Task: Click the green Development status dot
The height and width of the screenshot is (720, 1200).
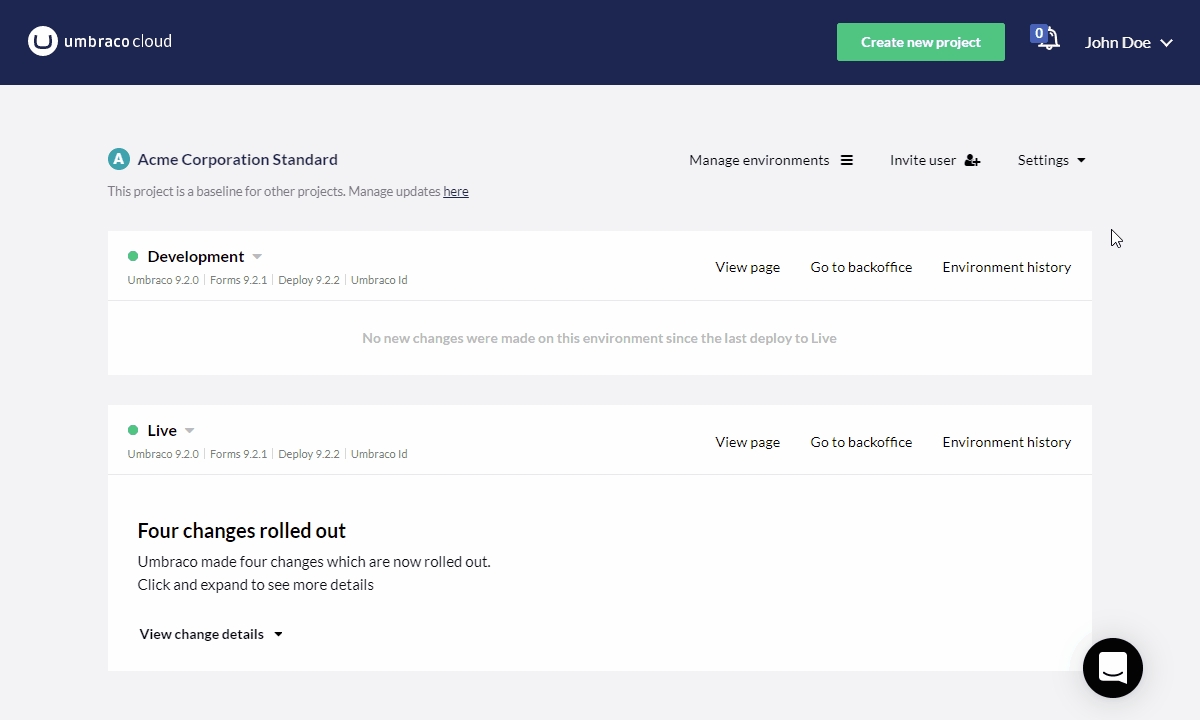Action: click(133, 257)
